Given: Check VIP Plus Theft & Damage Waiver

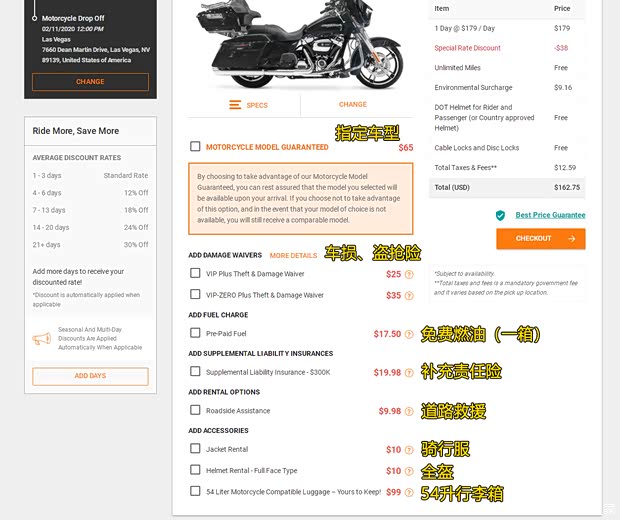Looking at the screenshot, I should [x=195, y=273].
